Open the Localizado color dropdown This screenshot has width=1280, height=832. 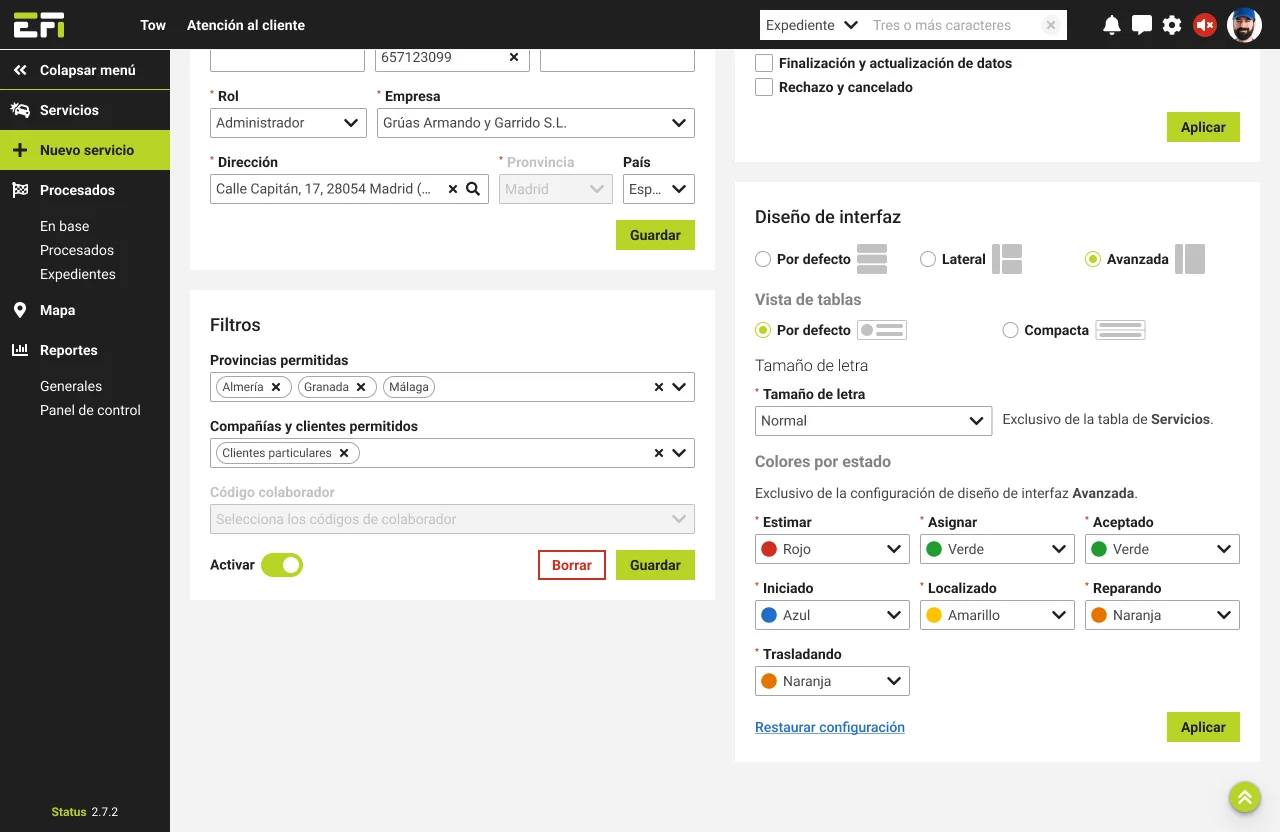point(997,615)
